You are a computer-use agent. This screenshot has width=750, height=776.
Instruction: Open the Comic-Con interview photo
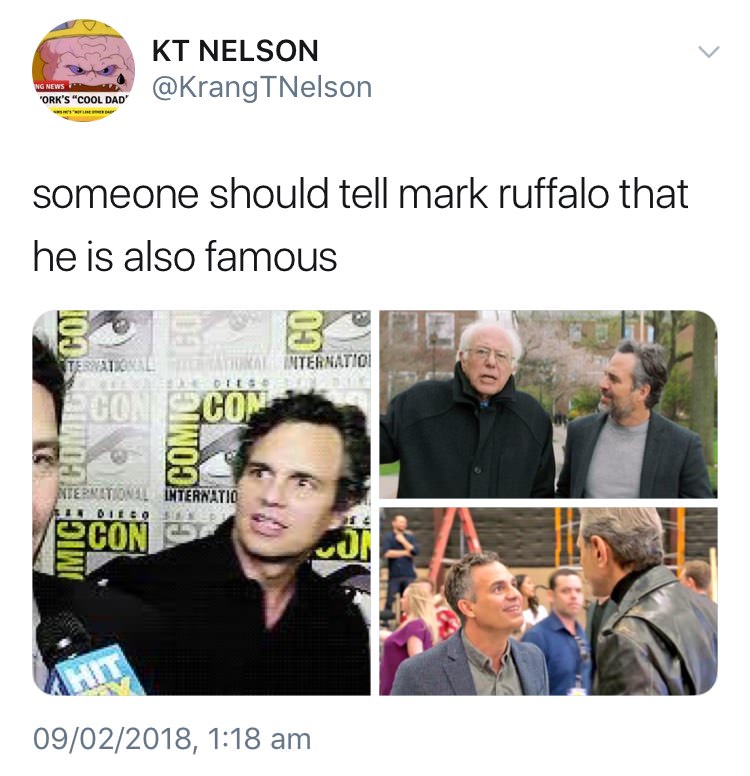(201, 502)
